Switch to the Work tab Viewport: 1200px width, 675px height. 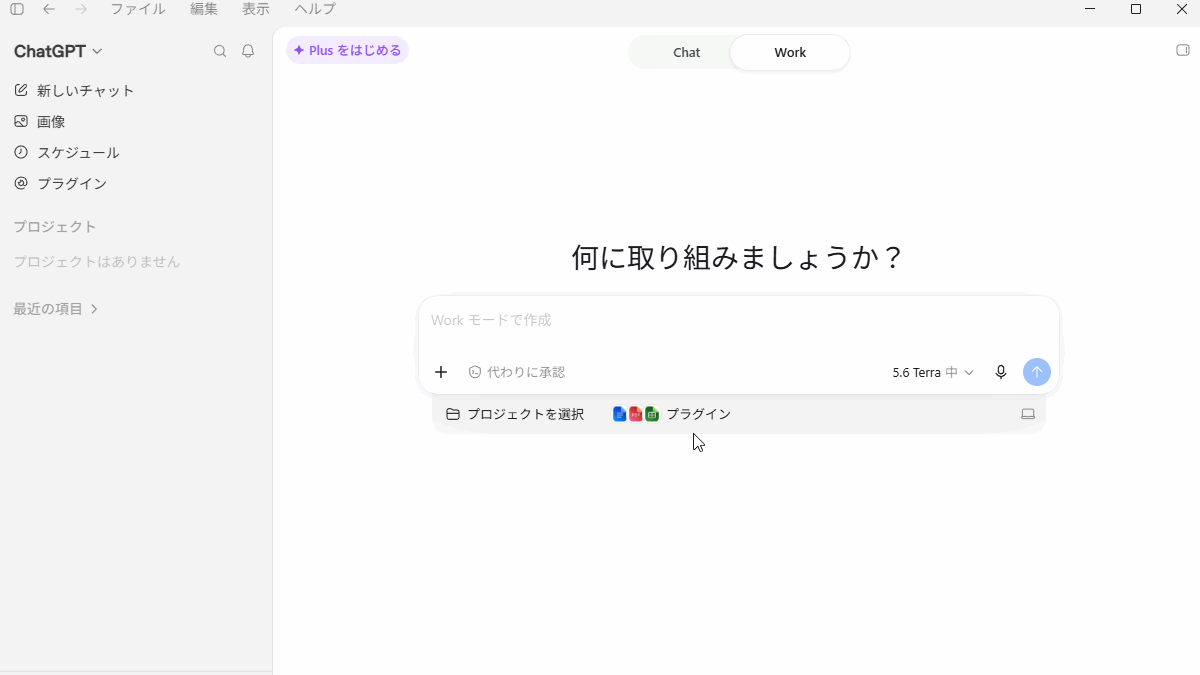790,53
